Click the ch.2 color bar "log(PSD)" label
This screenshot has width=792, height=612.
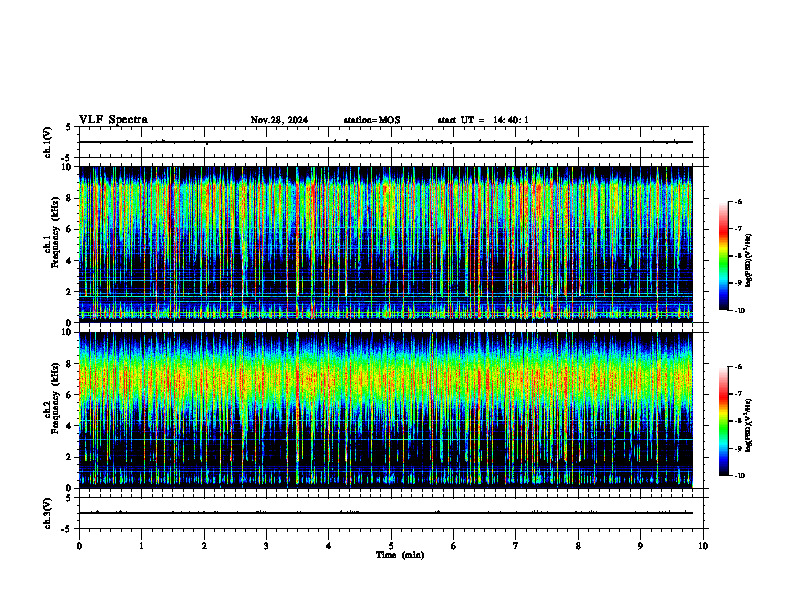click(x=749, y=425)
